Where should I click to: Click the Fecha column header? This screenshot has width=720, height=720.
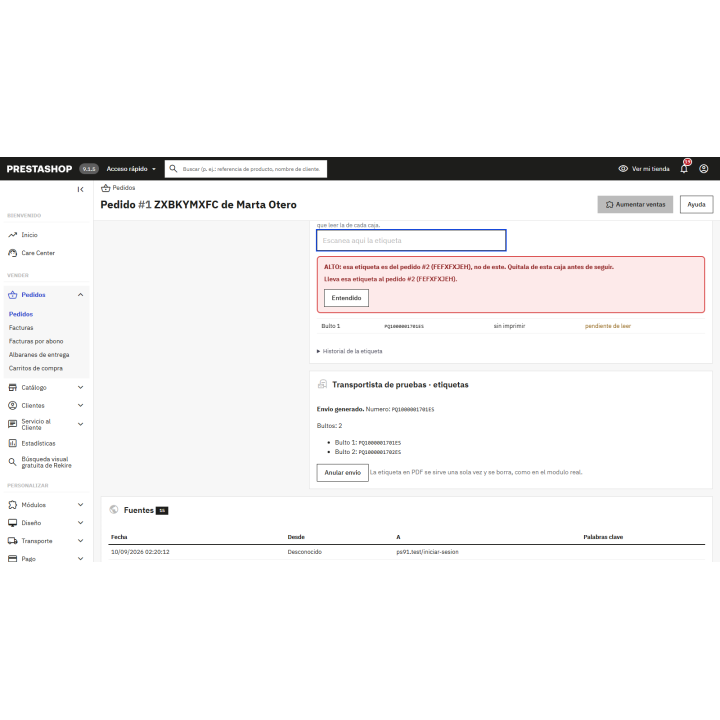[x=119, y=537]
